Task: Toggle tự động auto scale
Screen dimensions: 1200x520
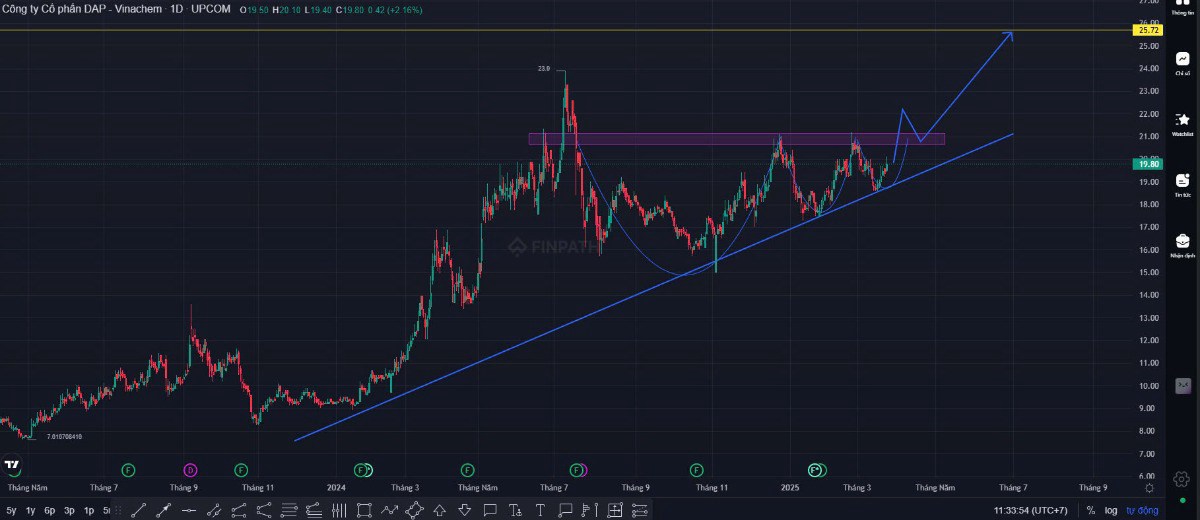Action: pyautogui.click(x=1141, y=510)
